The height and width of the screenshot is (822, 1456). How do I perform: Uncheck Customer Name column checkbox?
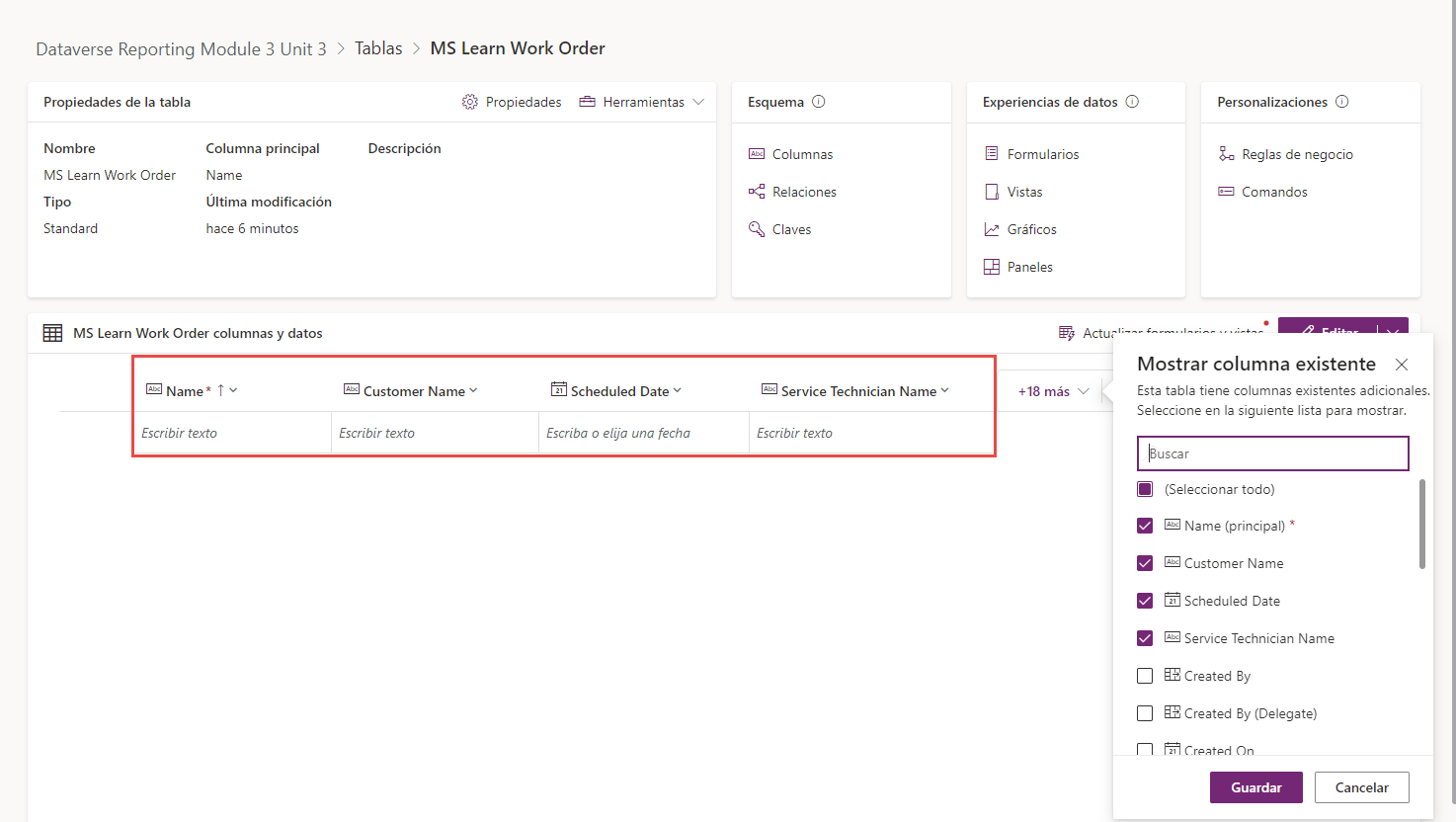tap(1145, 563)
